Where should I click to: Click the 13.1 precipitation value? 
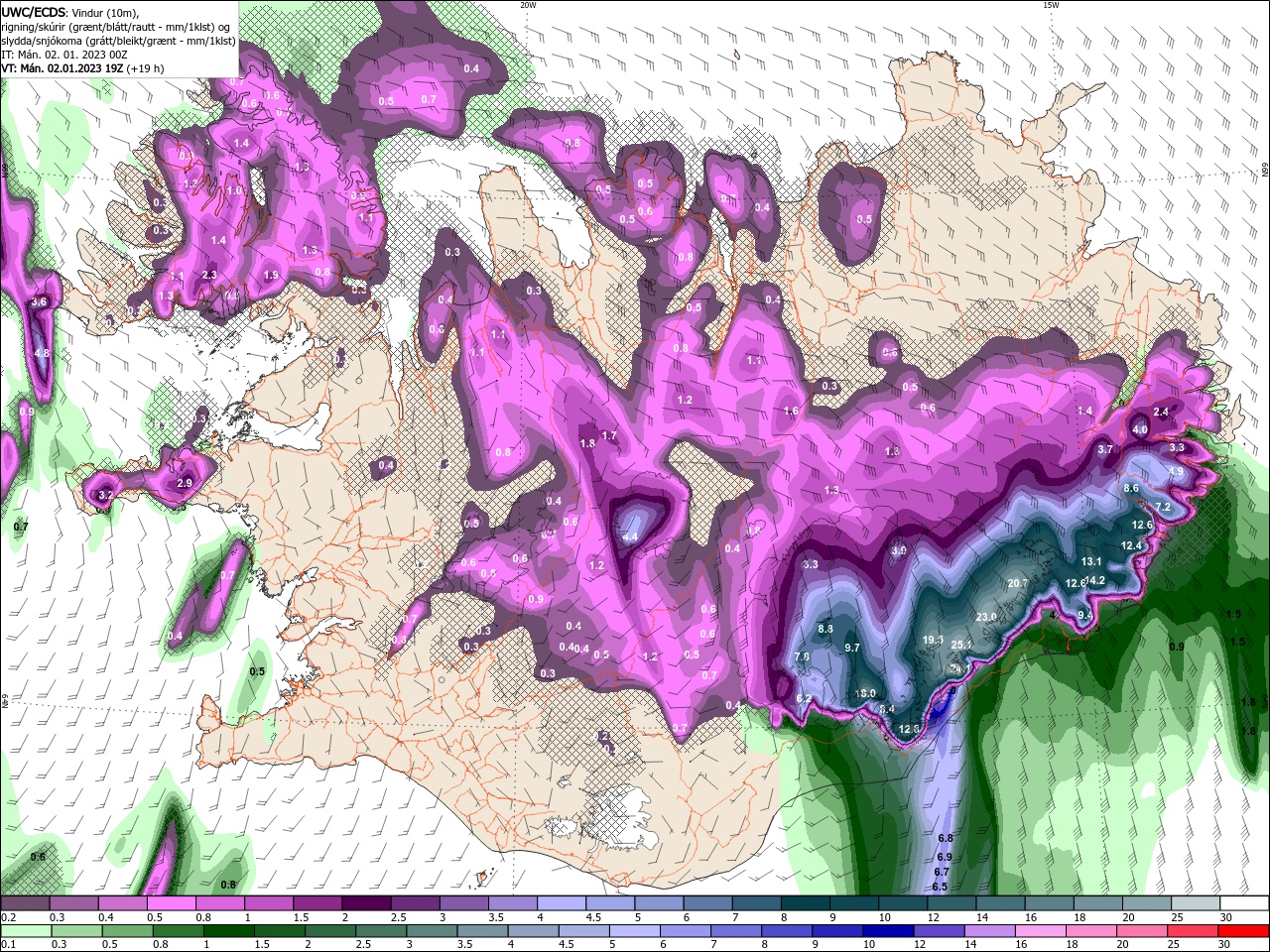point(1091,561)
